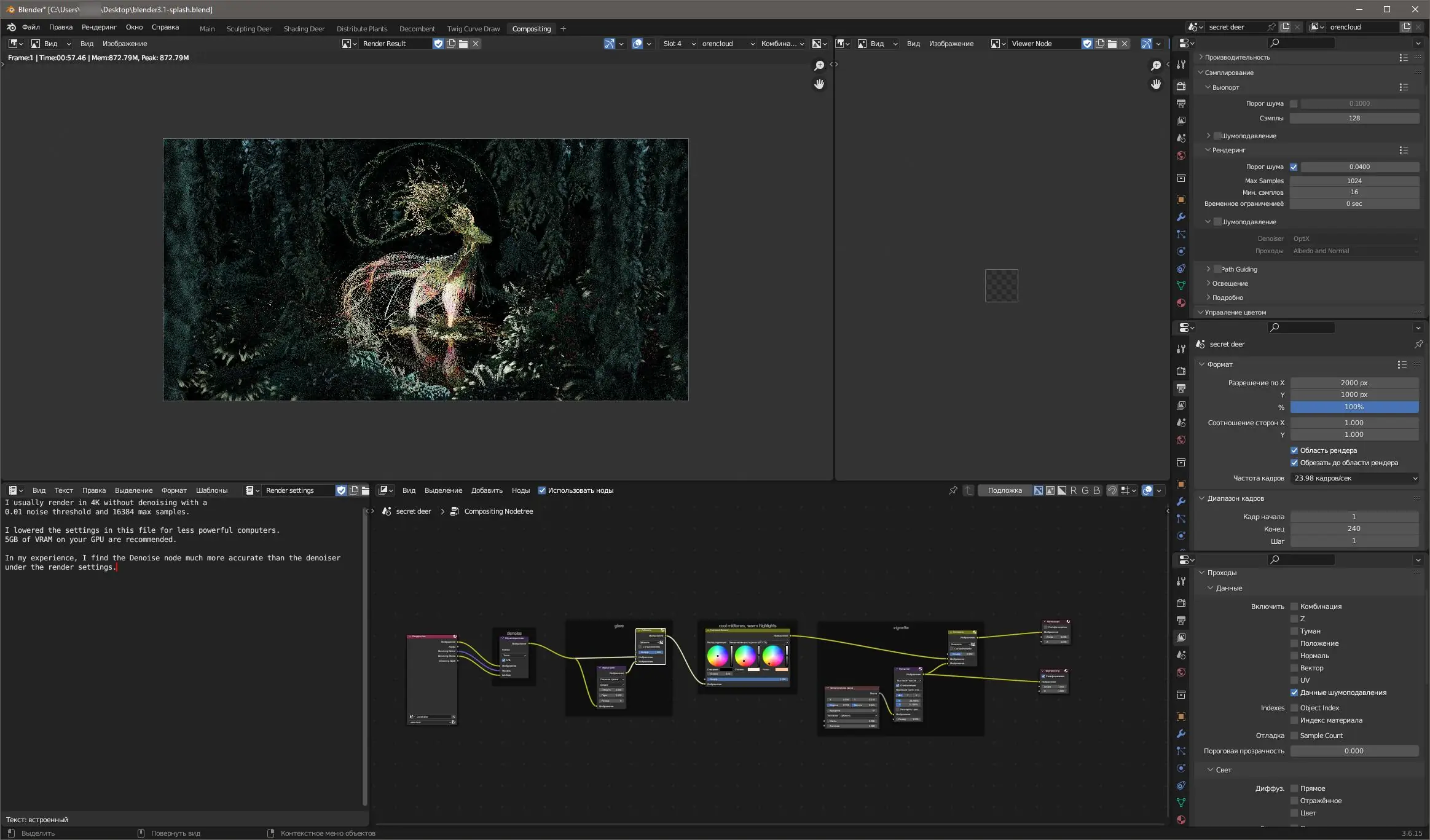Screen dimensions: 1430x840
Task: Open the Рендеринг menu
Action: pyautogui.click(x=99, y=27)
